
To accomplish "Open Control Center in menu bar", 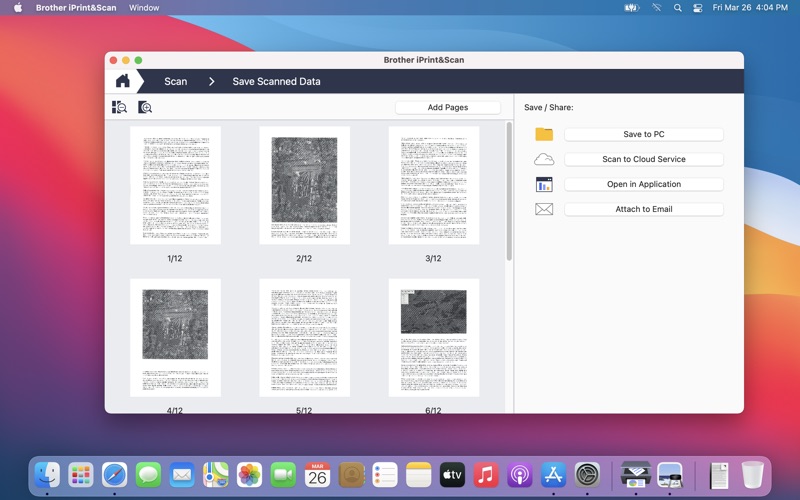I will 698,8.
